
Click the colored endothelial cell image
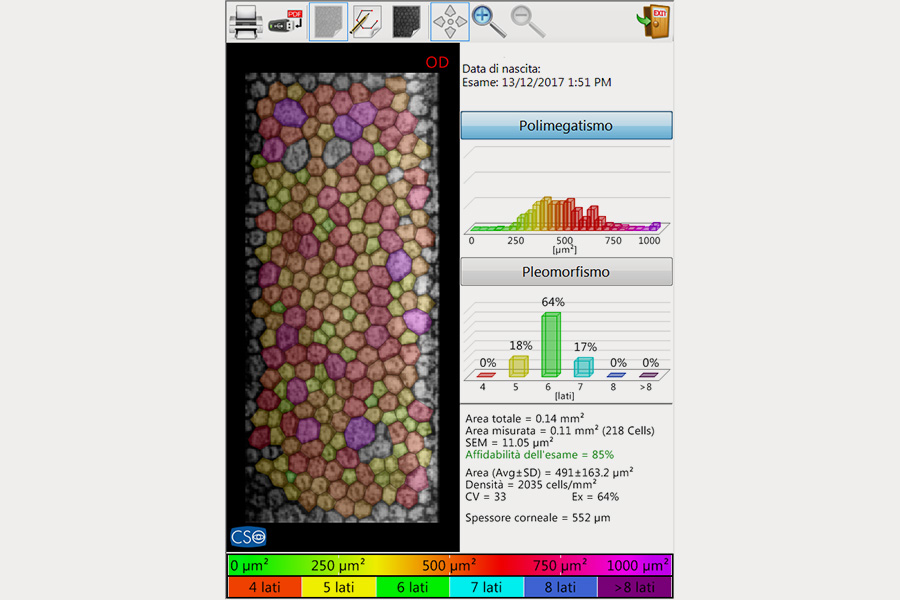click(x=343, y=297)
